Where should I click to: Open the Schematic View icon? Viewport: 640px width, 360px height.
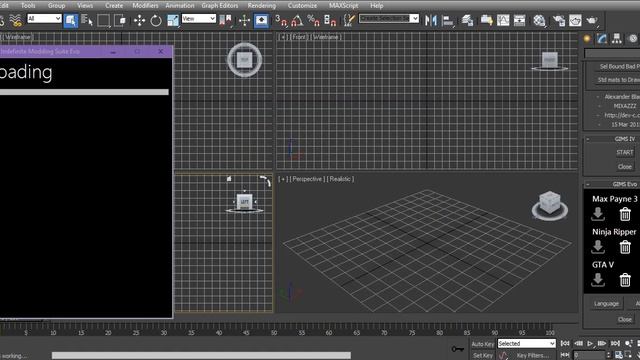(519, 20)
